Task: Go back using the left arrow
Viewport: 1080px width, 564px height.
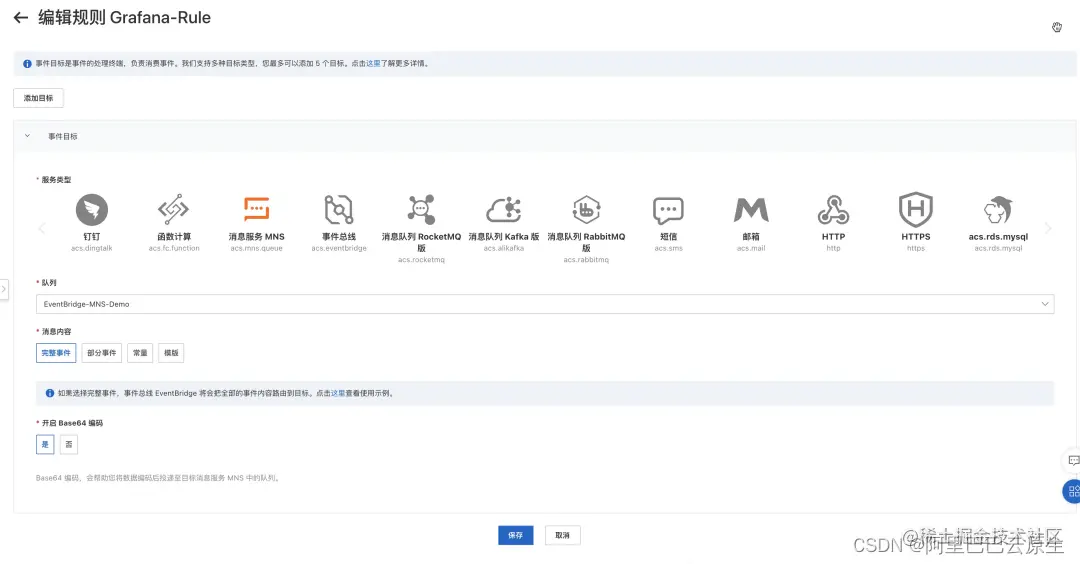Action: coord(21,18)
